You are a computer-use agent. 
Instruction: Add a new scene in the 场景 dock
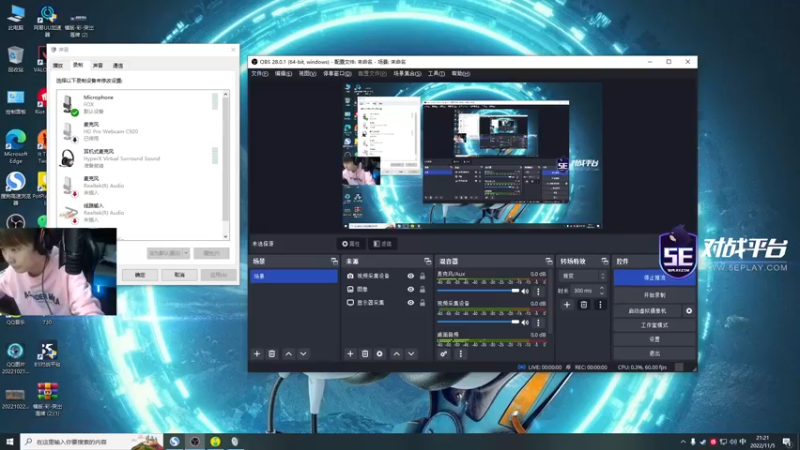[257, 354]
